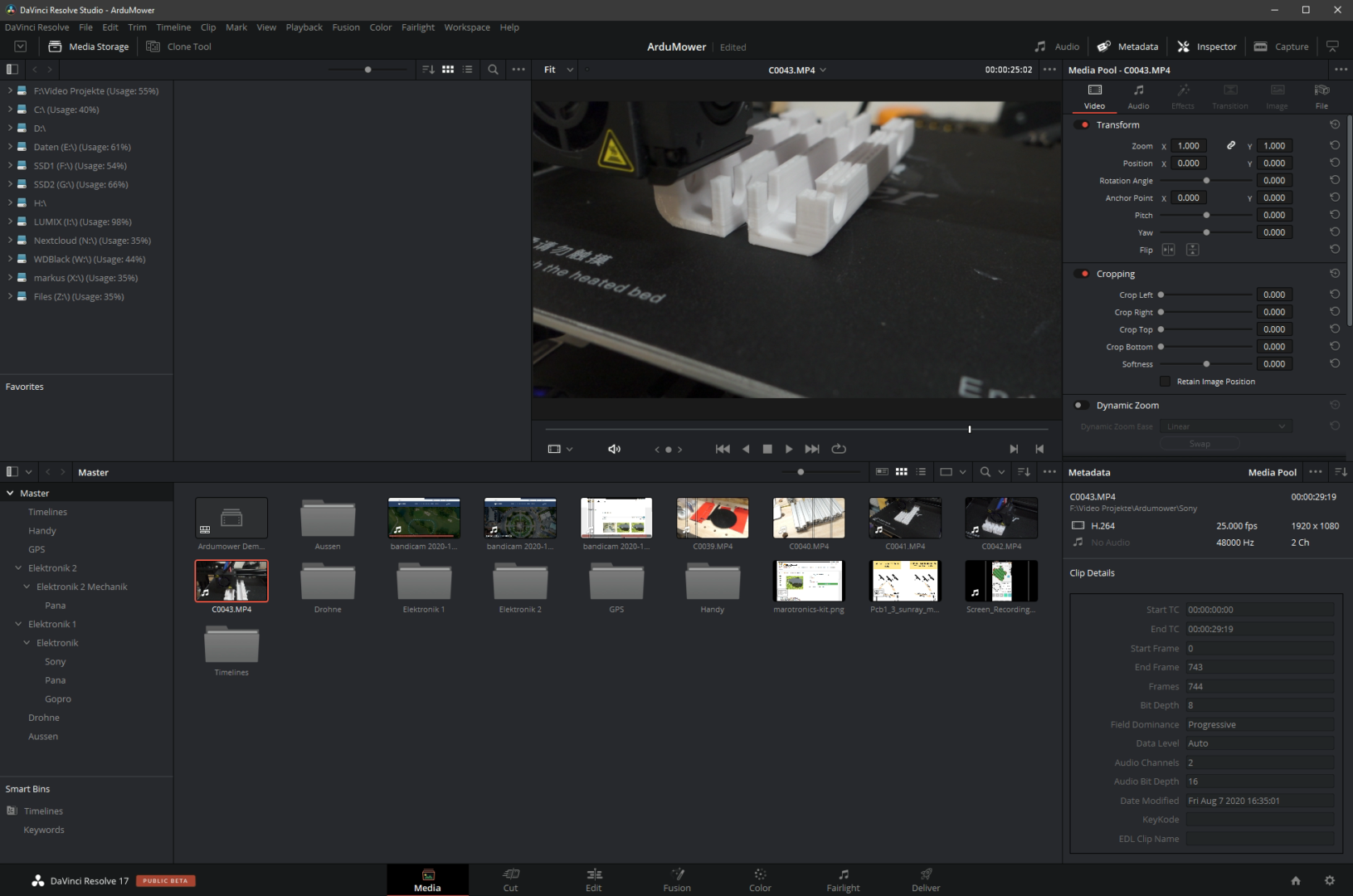Flip image horizontally in Transform

coord(1168,250)
